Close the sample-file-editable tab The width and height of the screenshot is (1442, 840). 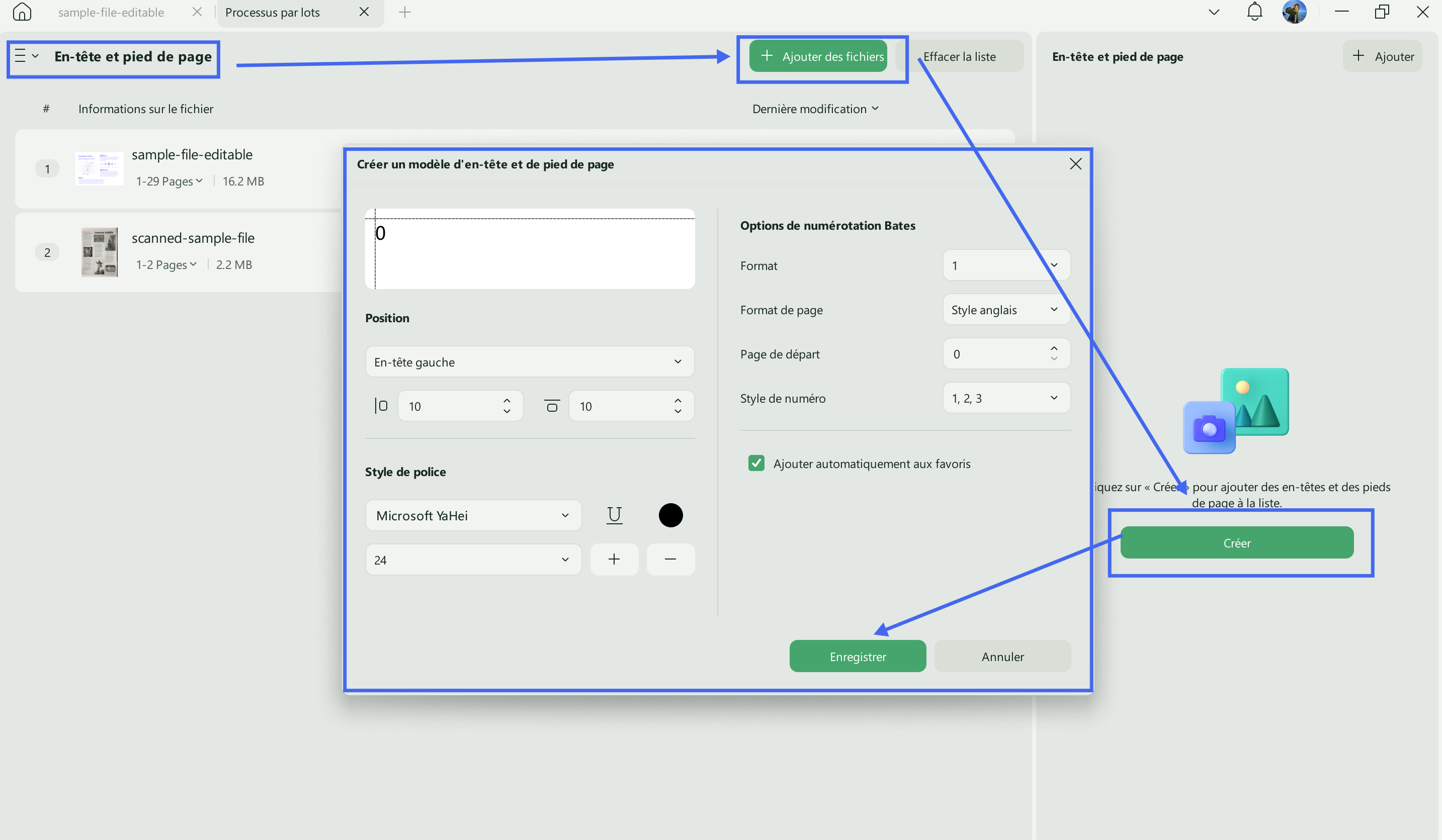click(x=197, y=12)
